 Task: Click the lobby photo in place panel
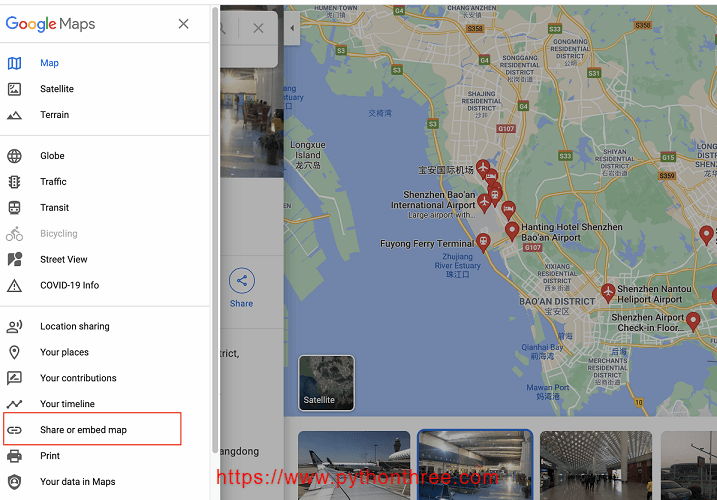click(x=252, y=123)
